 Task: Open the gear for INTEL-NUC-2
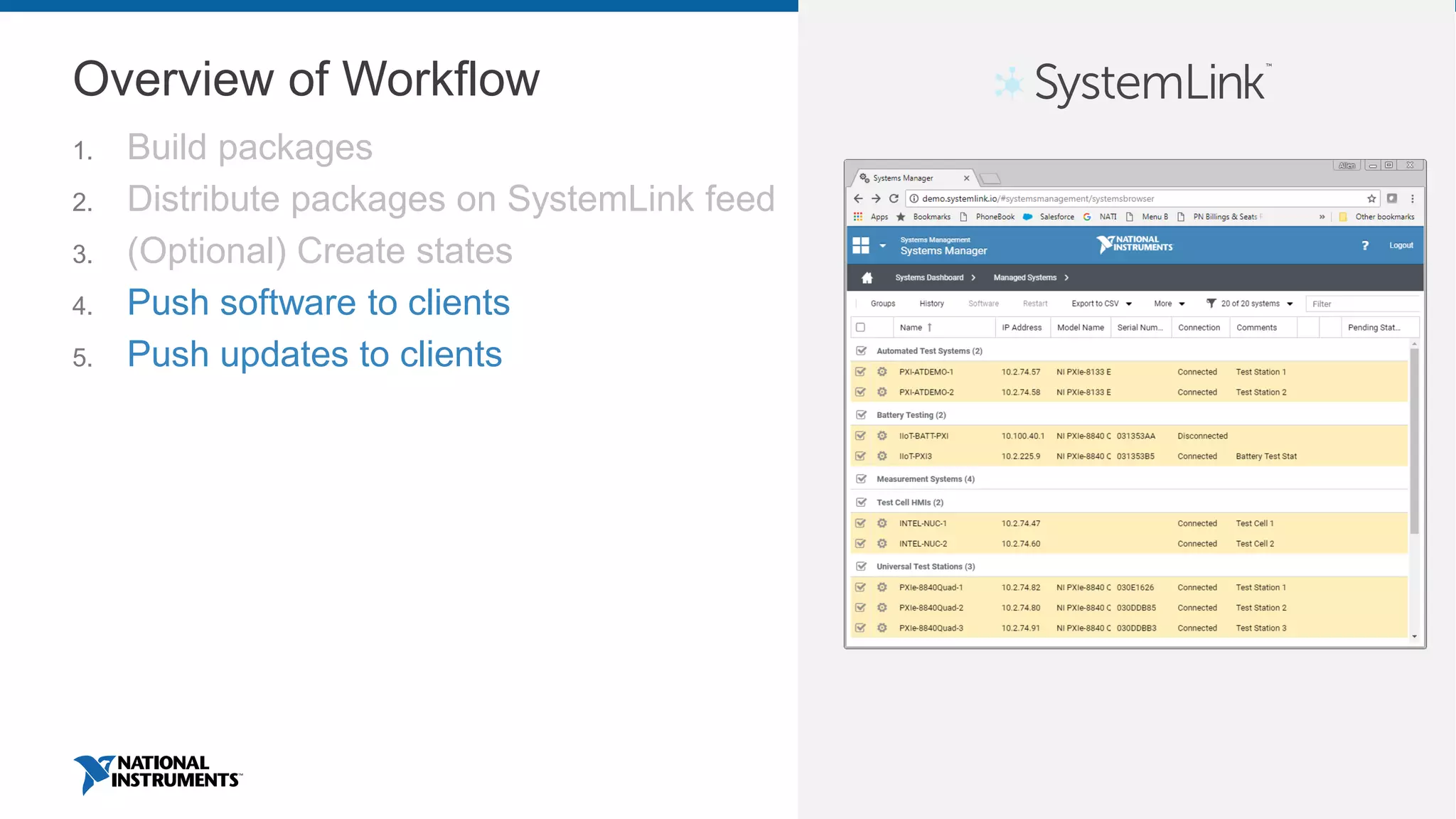click(882, 544)
